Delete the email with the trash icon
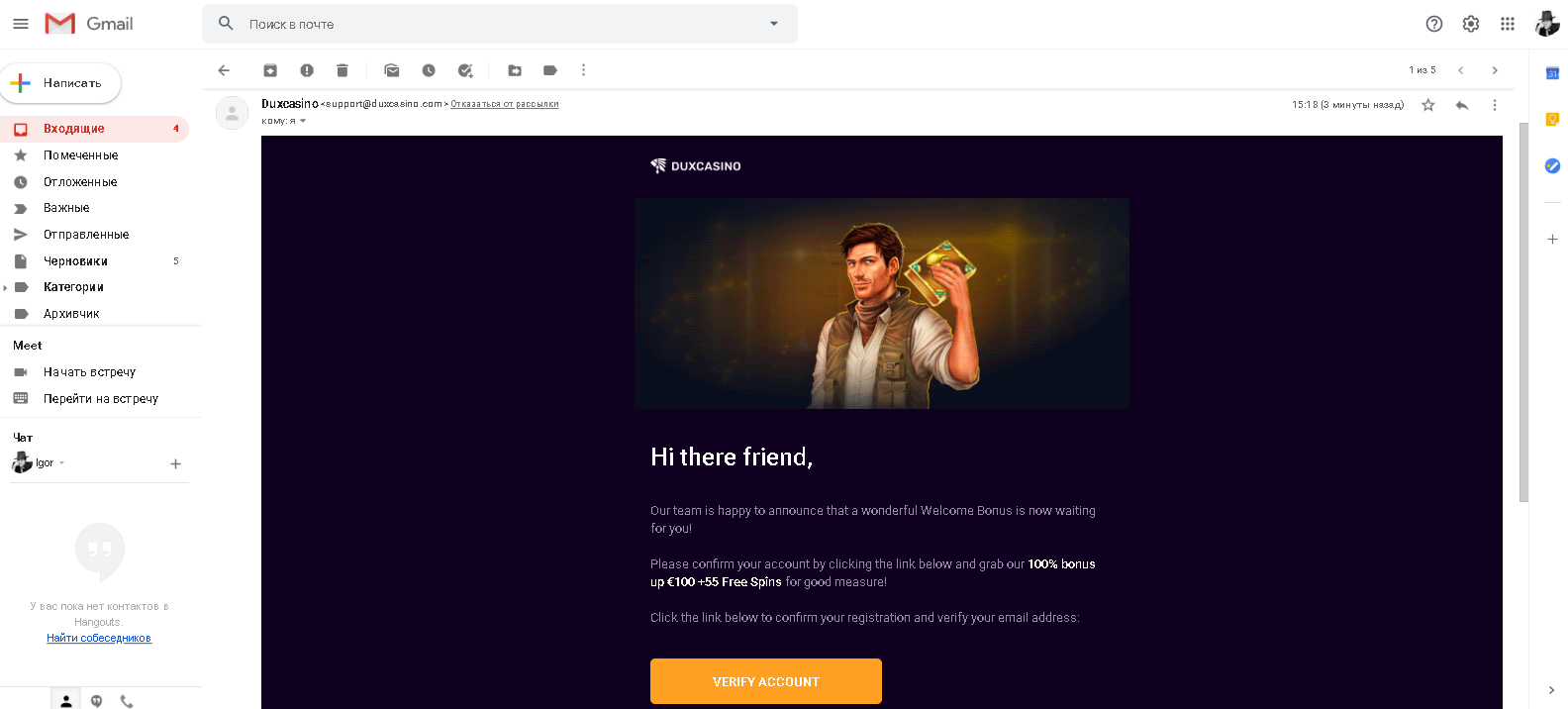This screenshot has width=1568, height=709. click(343, 70)
